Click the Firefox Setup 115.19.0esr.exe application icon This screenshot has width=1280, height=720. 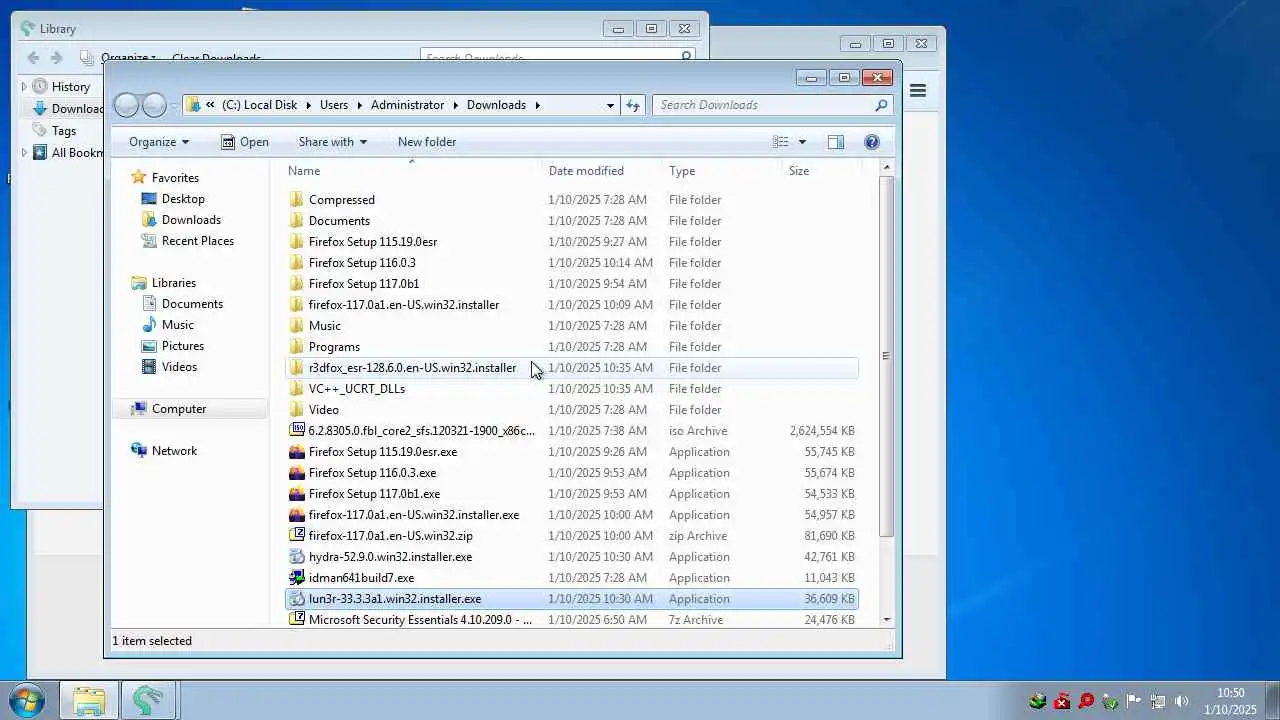click(x=296, y=452)
